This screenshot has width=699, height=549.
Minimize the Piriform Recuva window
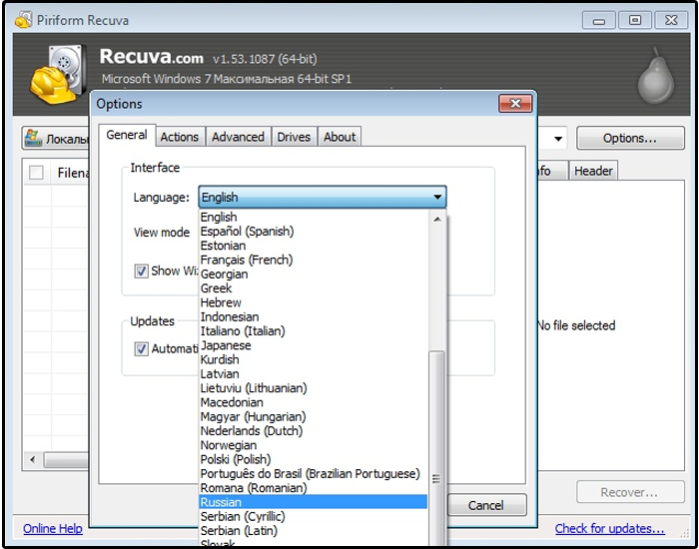click(599, 20)
